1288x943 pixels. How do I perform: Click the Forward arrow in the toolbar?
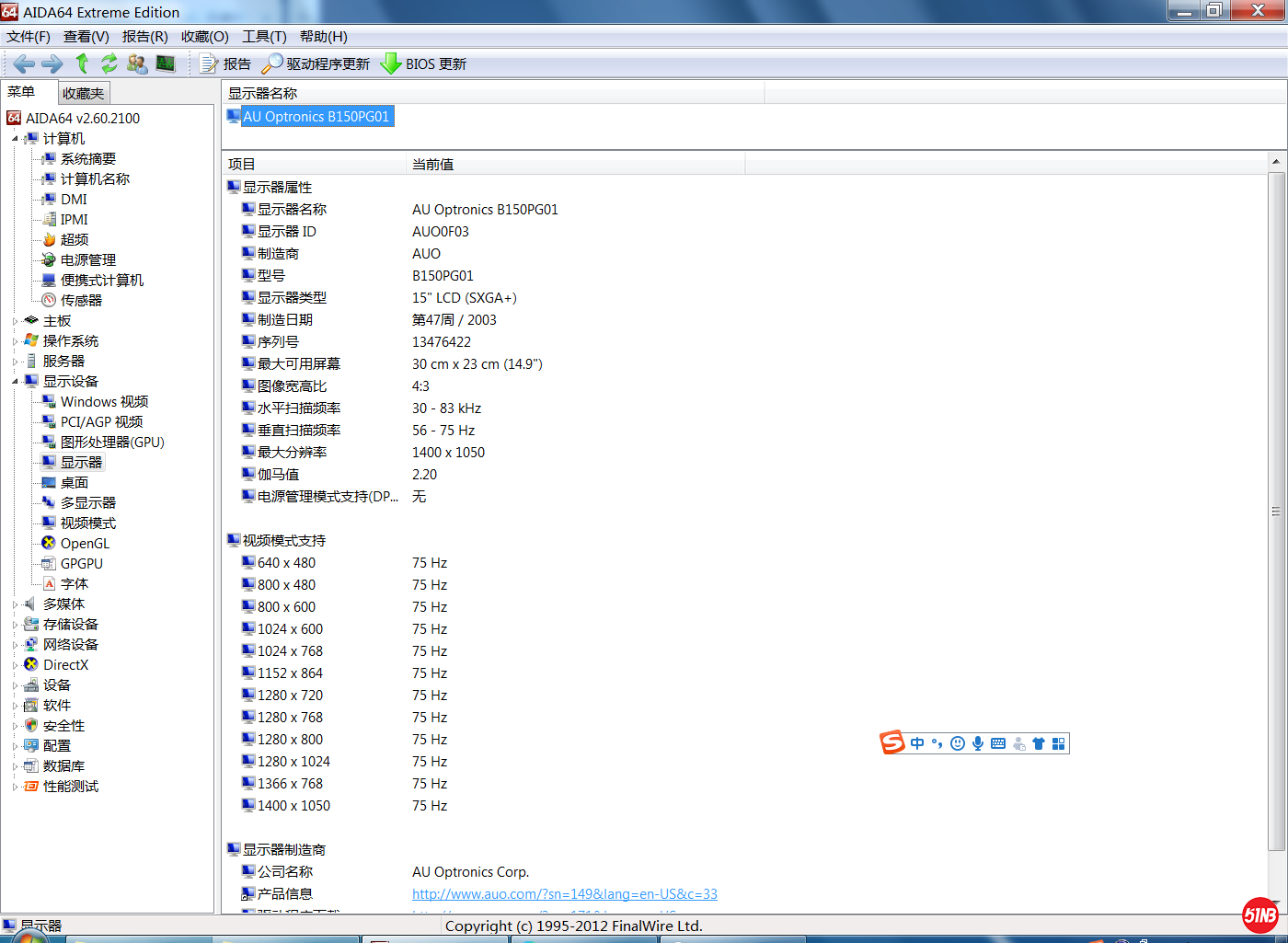pyautogui.click(x=52, y=63)
